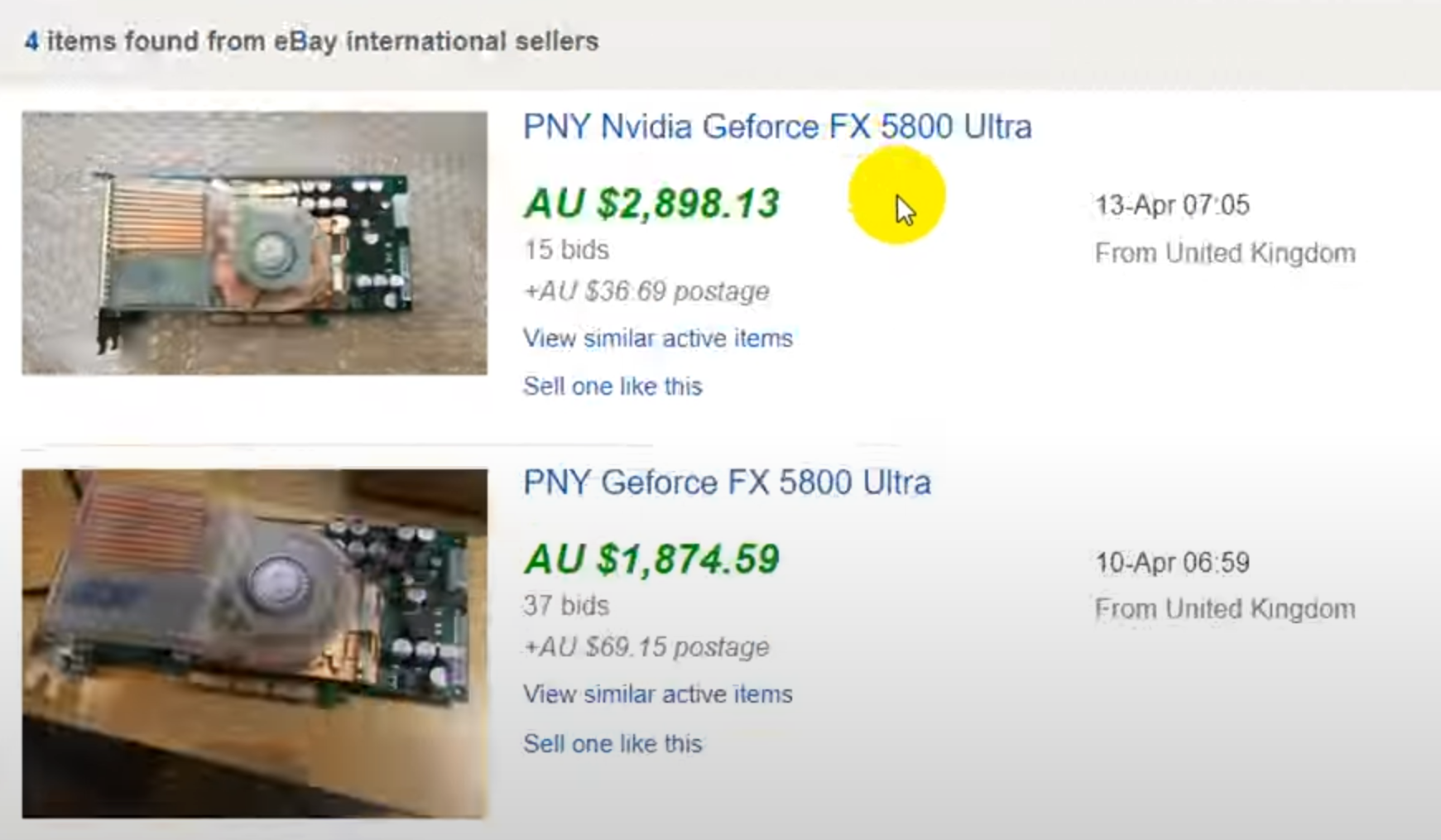Click 'From United Kingdom' on the 13-Apr listing
The width and height of the screenshot is (1441, 840).
click(x=1225, y=253)
